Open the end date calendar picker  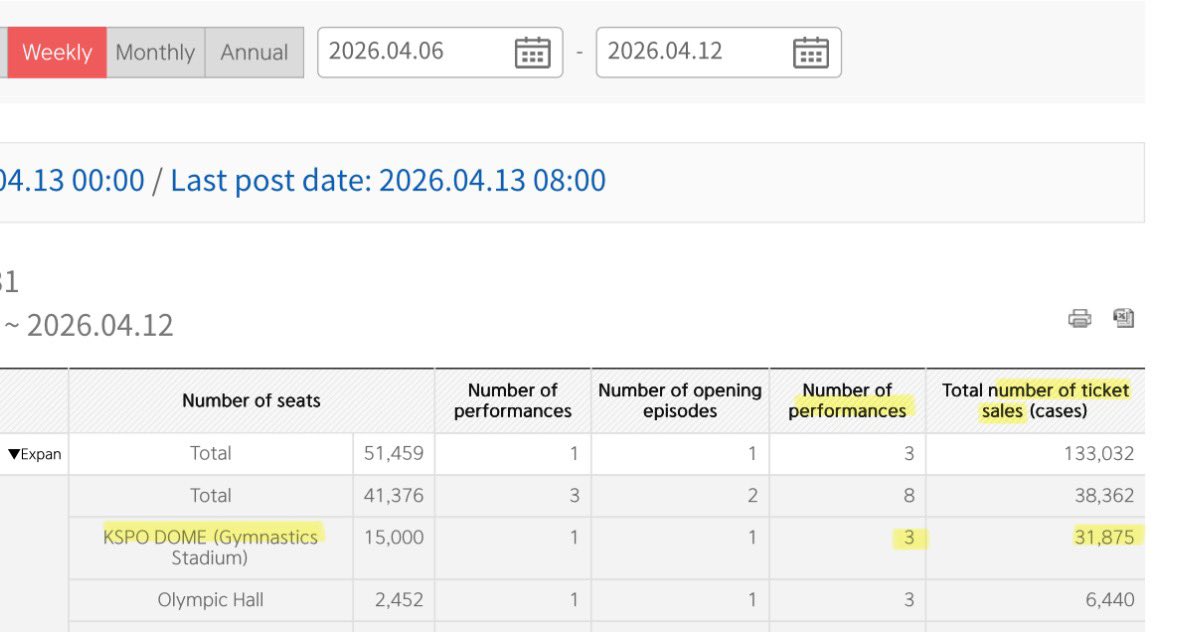tap(811, 53)
